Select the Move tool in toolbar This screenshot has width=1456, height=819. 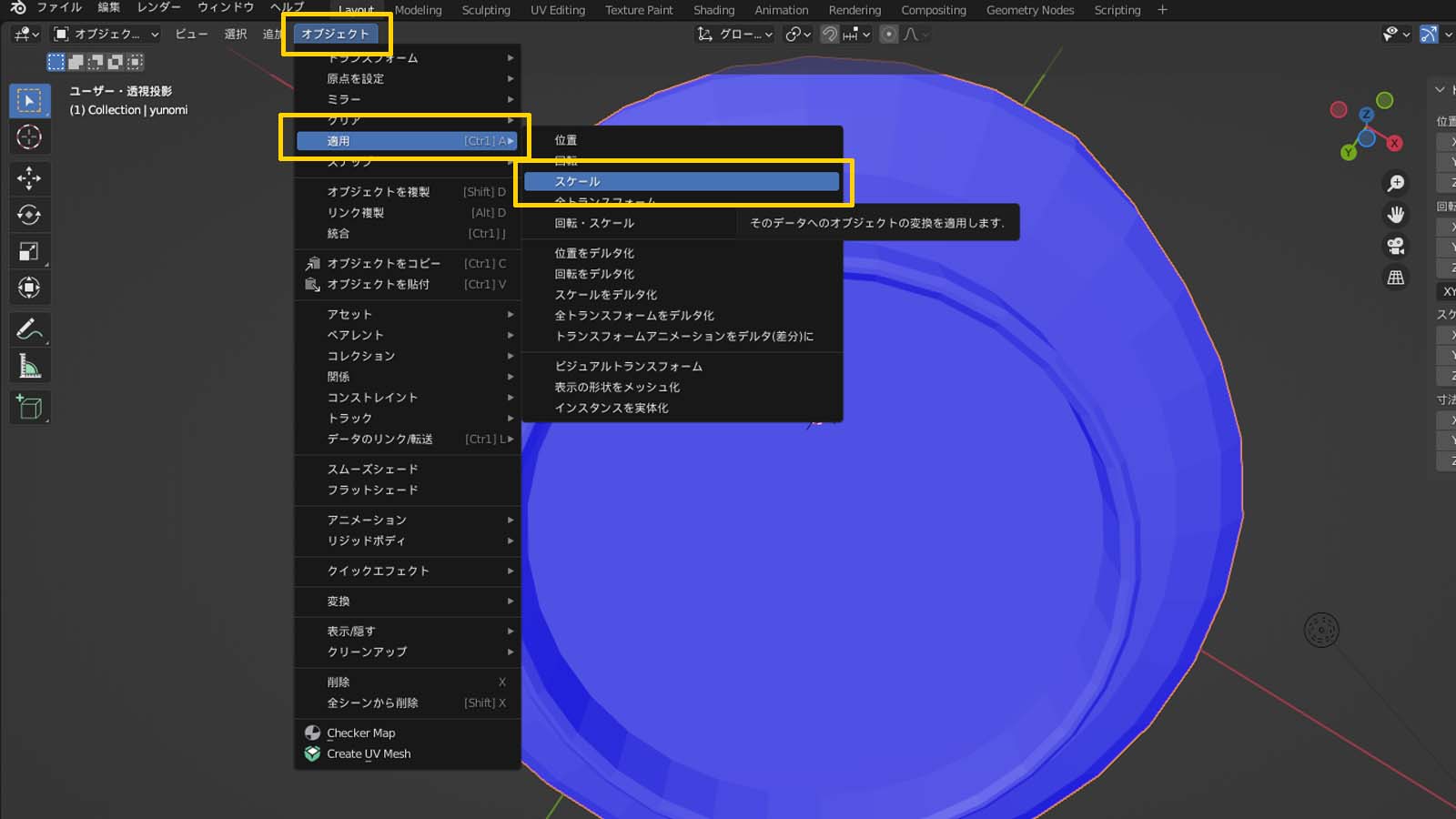coord(29,177)
